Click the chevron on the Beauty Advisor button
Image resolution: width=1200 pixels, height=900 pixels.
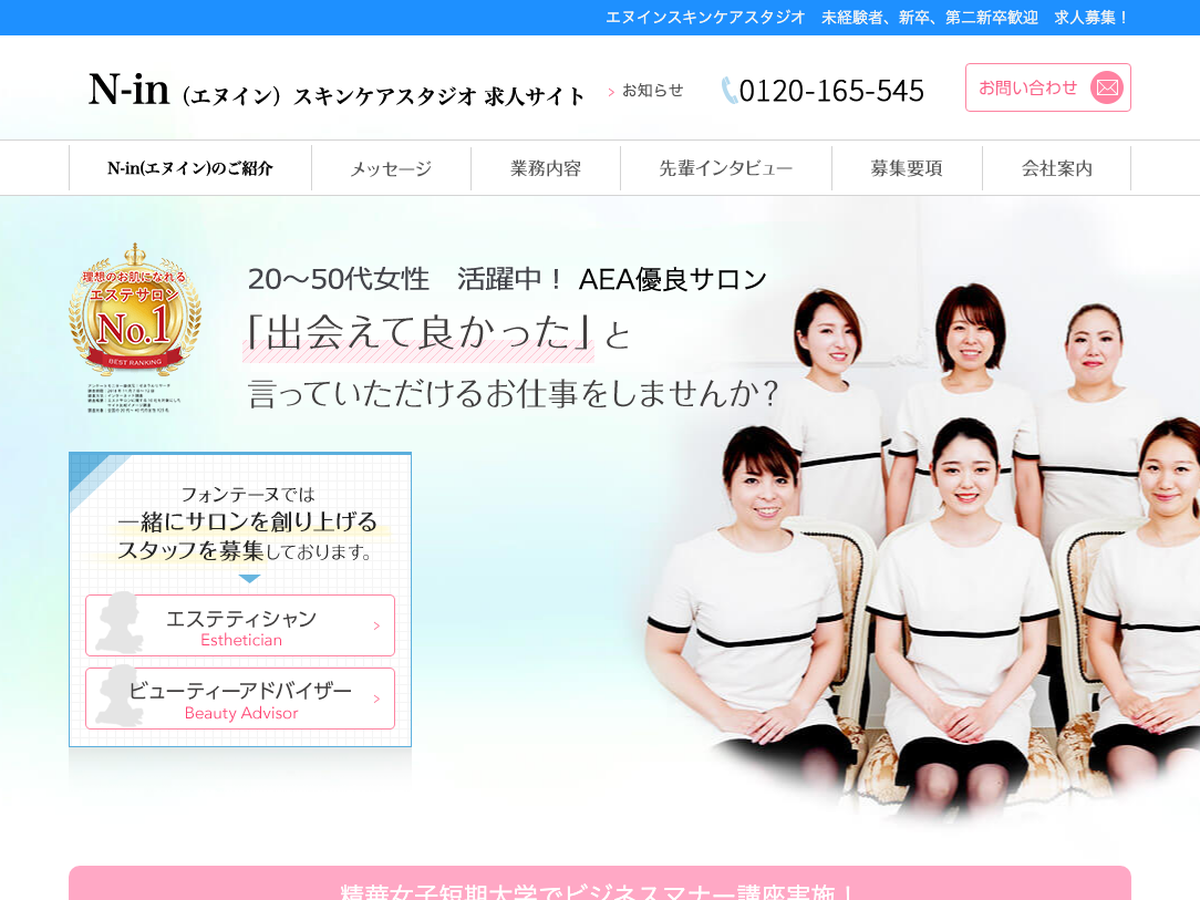(377, 699)
